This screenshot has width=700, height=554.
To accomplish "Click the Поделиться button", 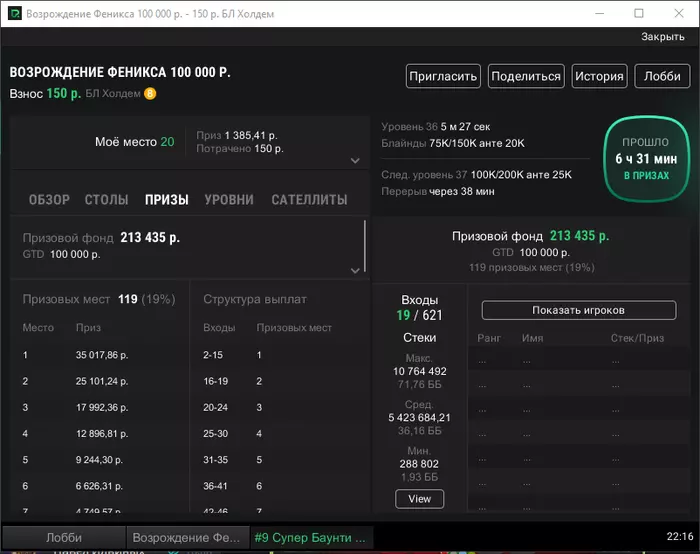I will (x=526, y=76).
